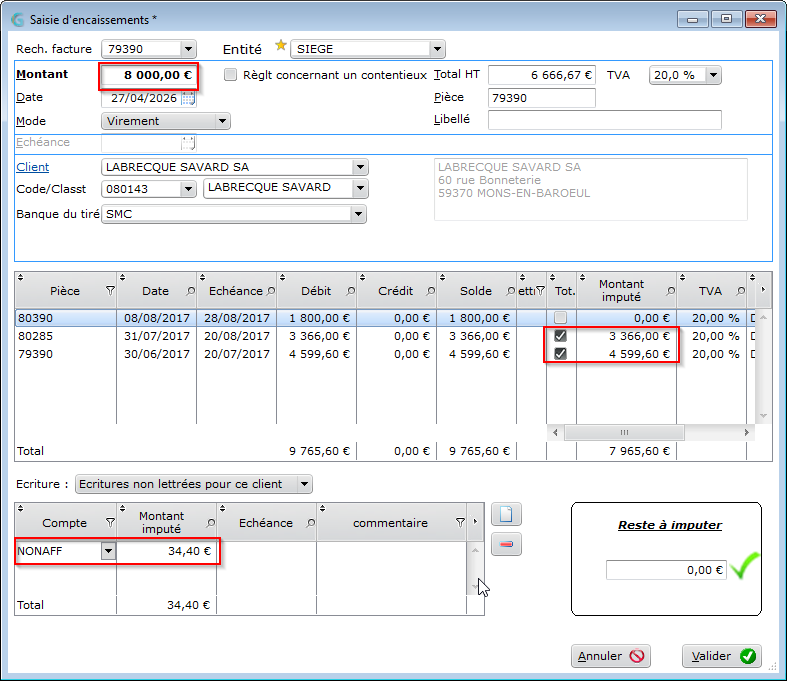This screenshot has height=681, width=787.
Task: Open the Mode Virement dropdown
Action: pyautogui.click(x=222, y=121)
